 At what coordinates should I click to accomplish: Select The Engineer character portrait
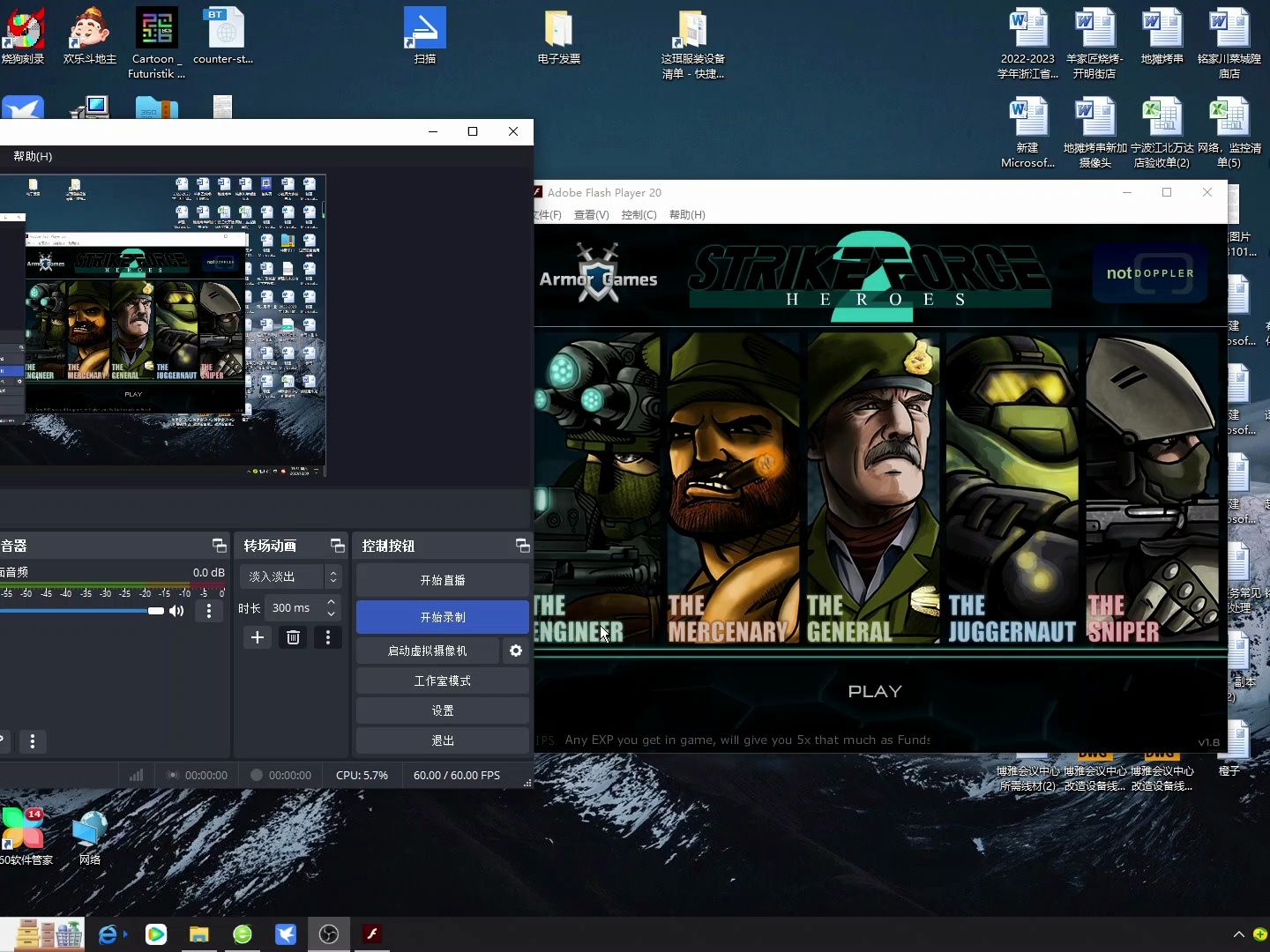(597, 487)
